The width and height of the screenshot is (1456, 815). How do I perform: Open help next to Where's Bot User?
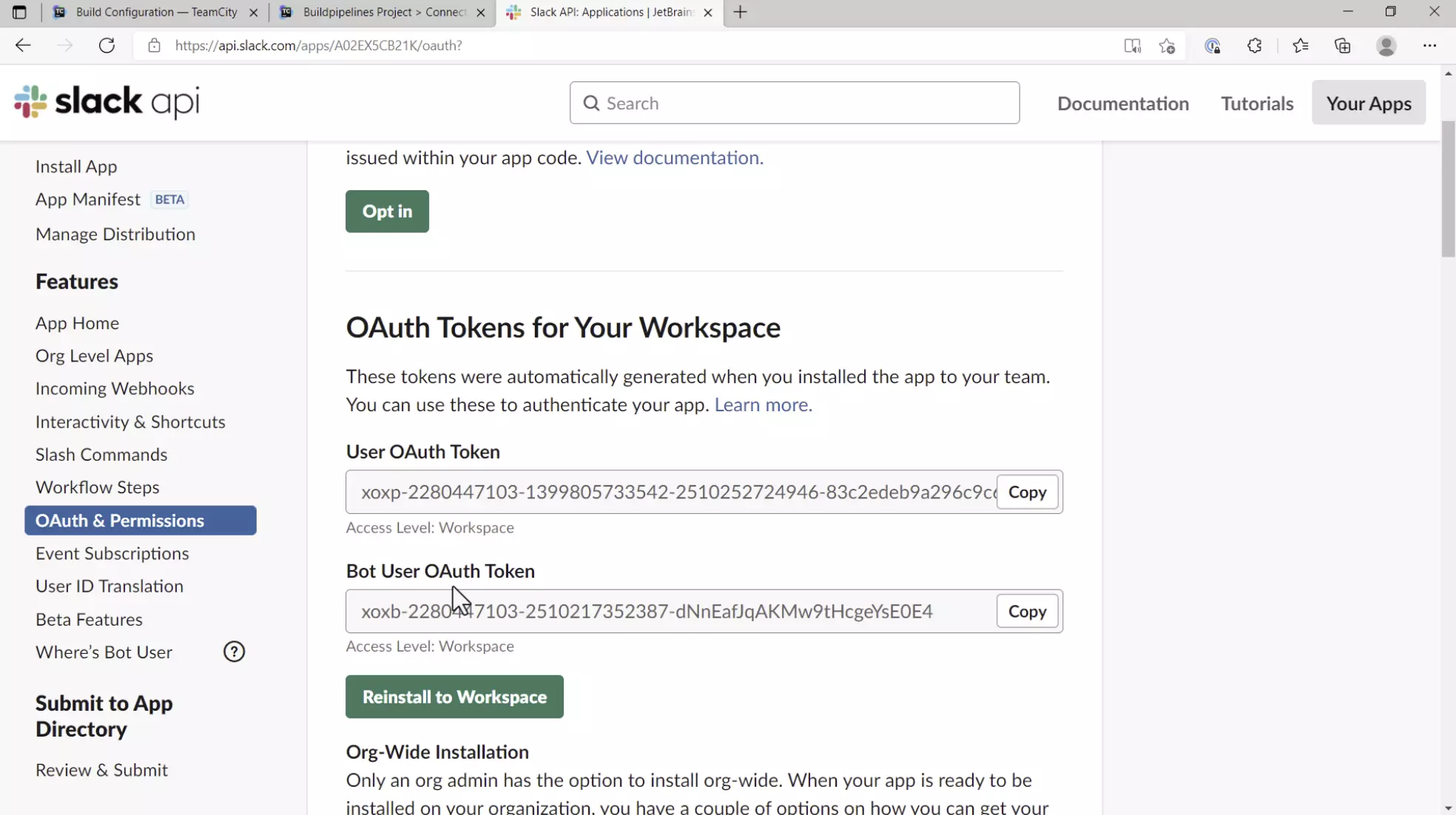234,652
